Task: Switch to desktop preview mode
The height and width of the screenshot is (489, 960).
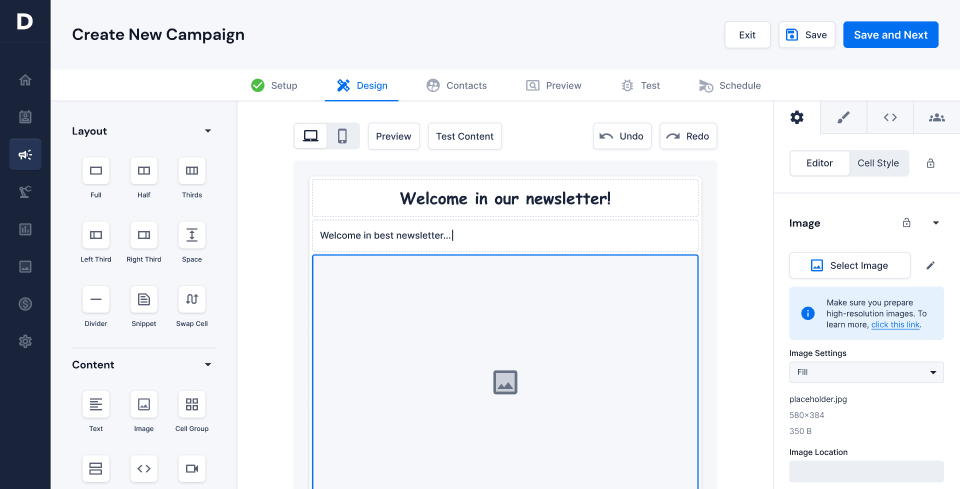Action: pyautogui.click(x=310, y=136)
